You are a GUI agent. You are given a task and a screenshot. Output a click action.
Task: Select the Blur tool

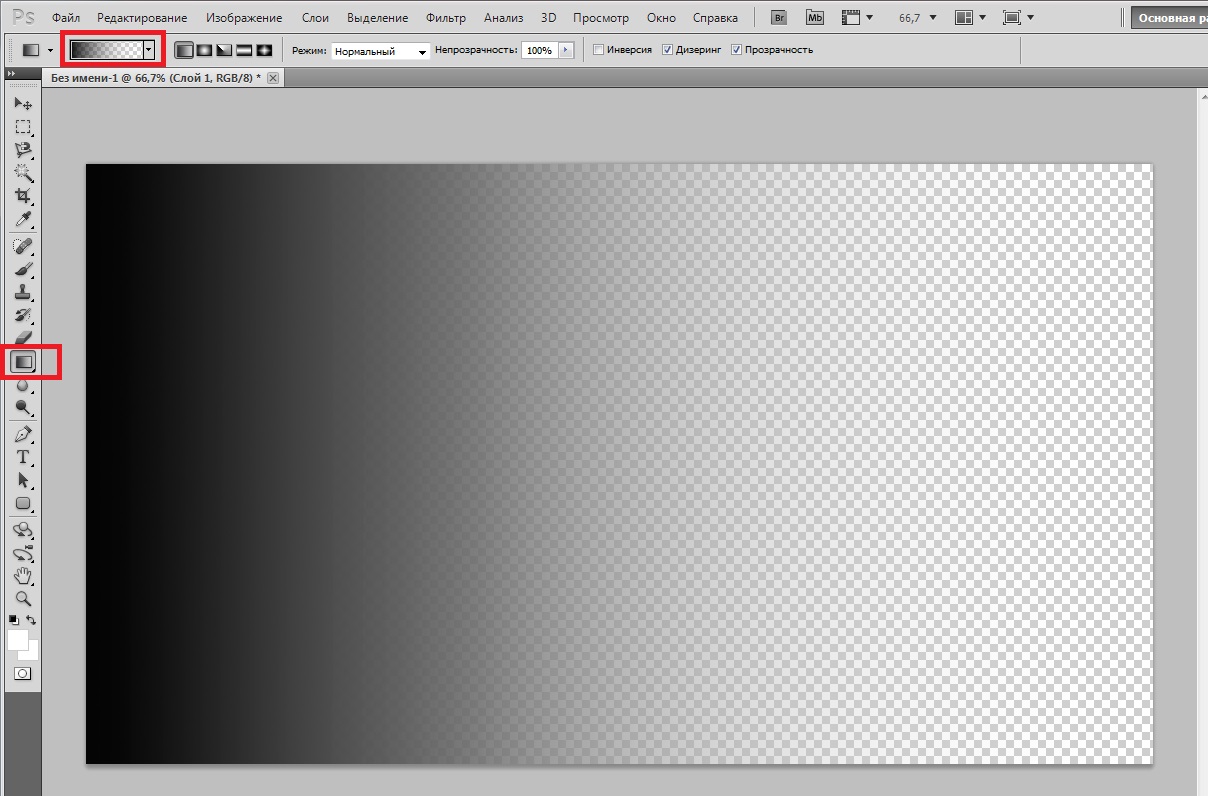tap(22, 385)
